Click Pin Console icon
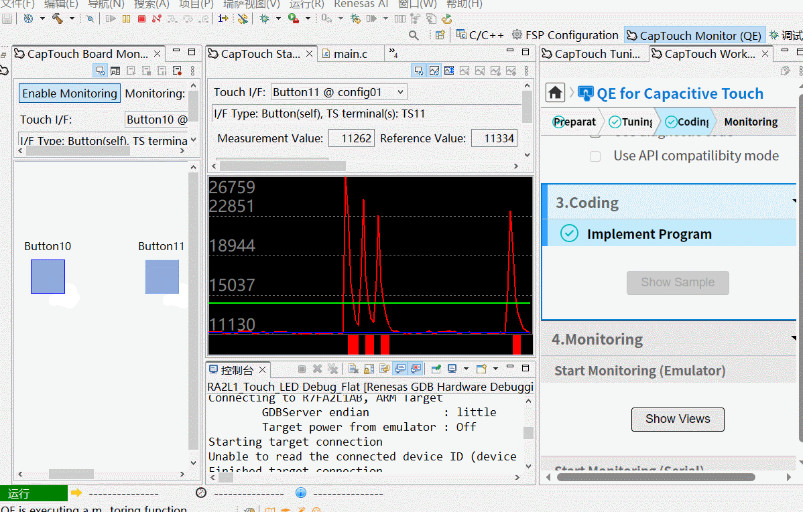The image size is (803, 512). coord(436,369)
